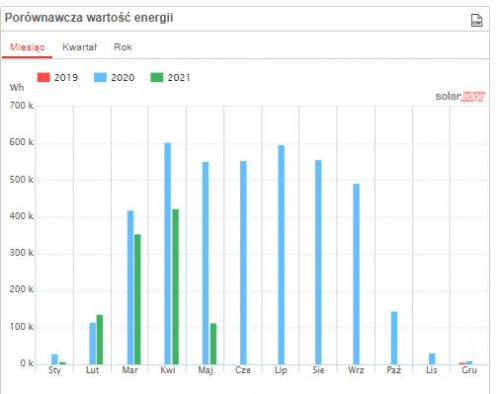Click the green 2021 bar for Mar
The height and width of the screenshot is (394, 500).
(x=138, y=299)
